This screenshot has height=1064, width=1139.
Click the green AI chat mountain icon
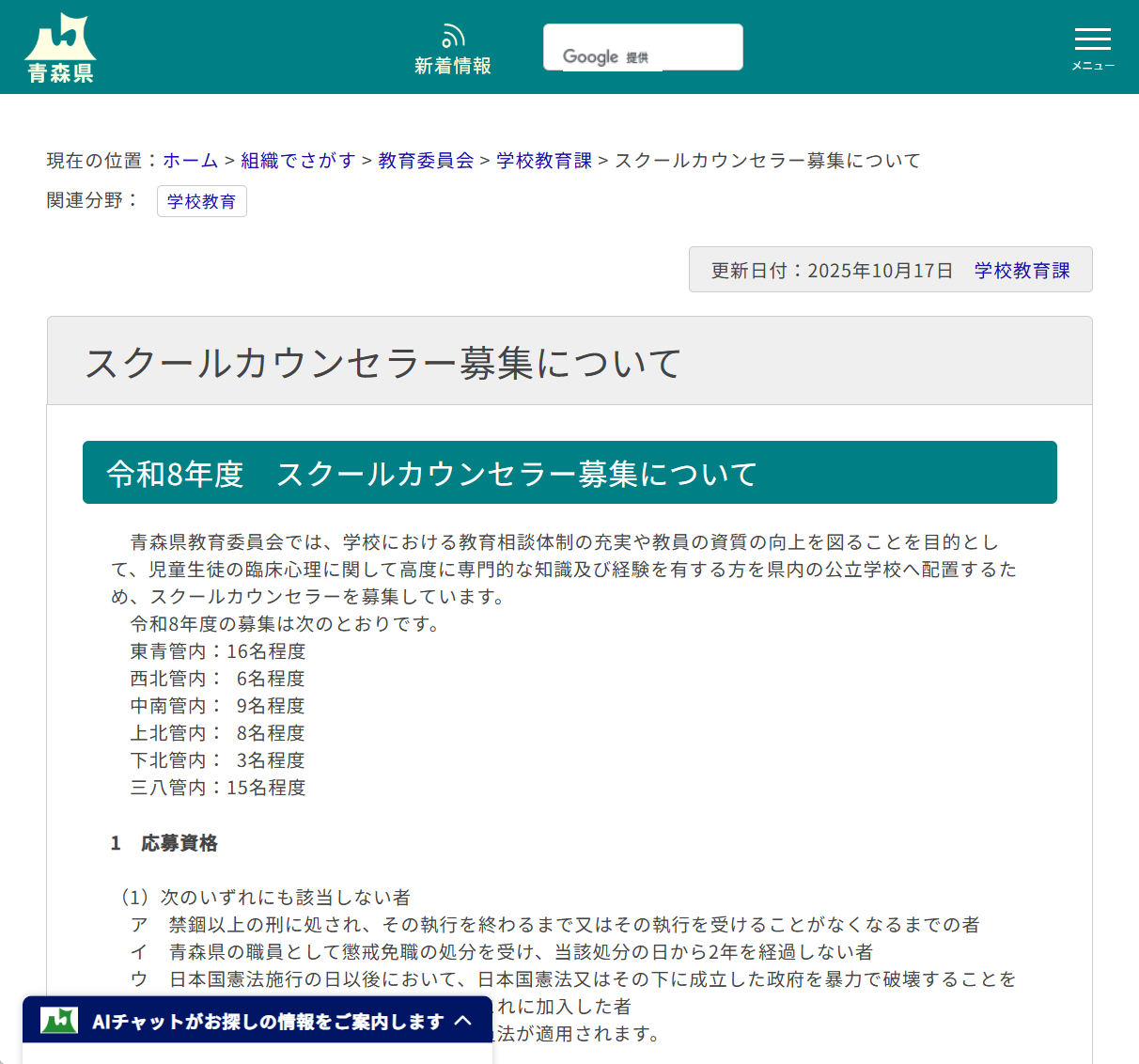pos(59,1020)
